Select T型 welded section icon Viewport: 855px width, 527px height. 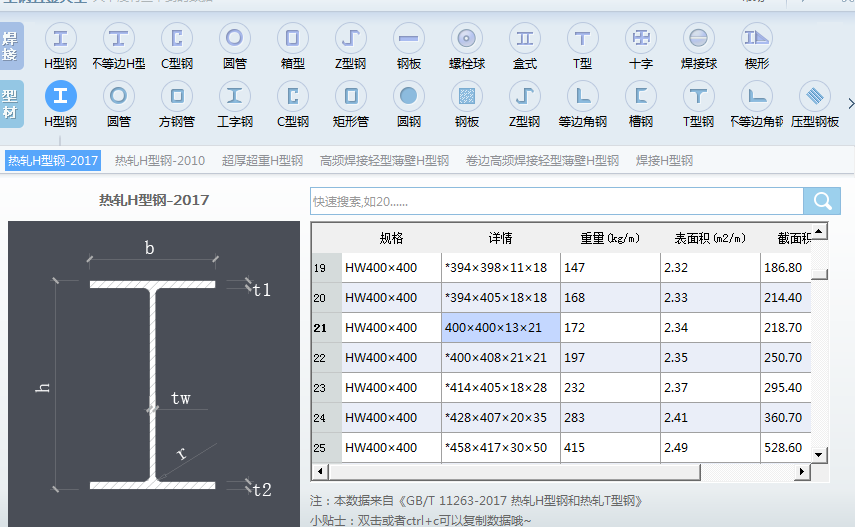(582, 39)
